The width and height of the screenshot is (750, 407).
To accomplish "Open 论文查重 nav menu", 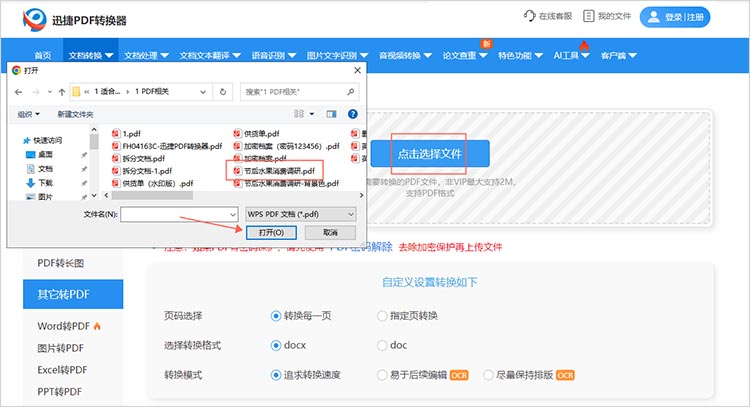I will [x=465, y=55].
